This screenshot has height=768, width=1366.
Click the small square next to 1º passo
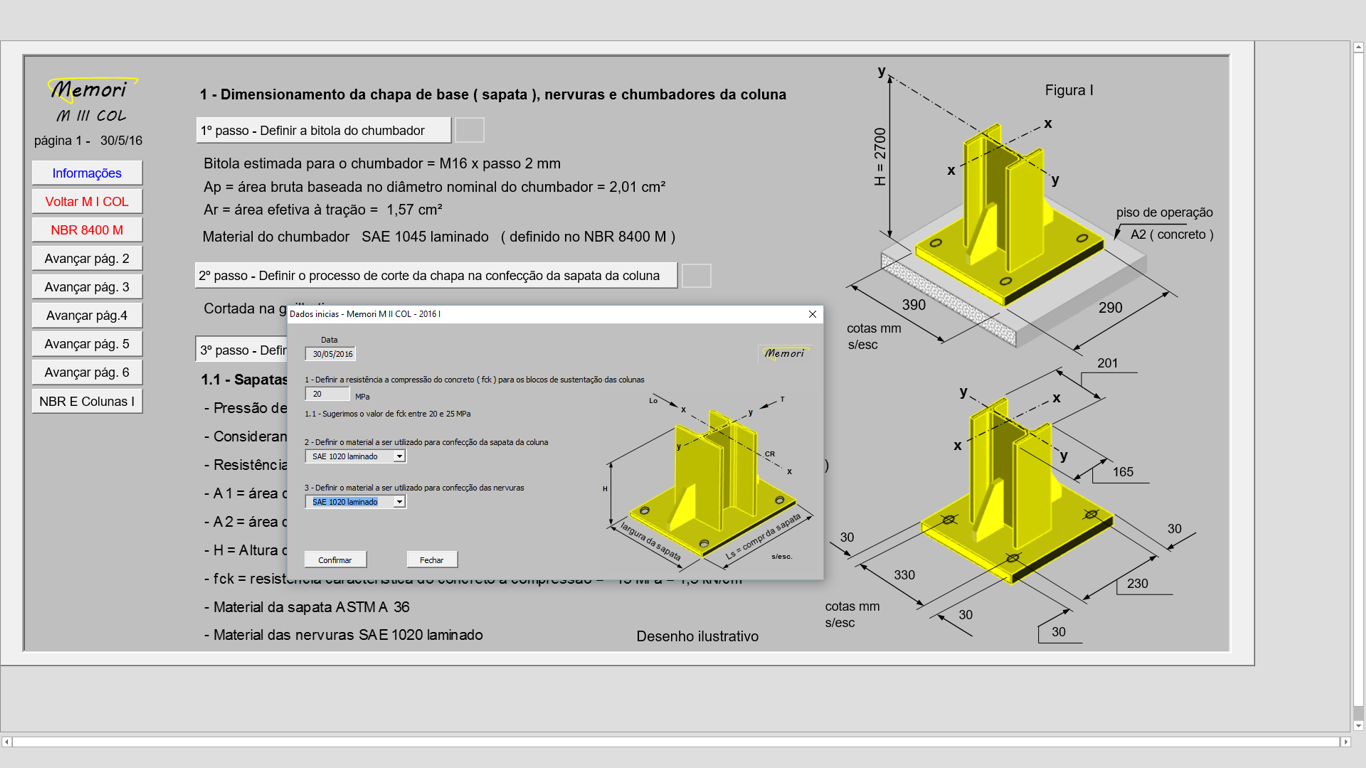(470, 130)
